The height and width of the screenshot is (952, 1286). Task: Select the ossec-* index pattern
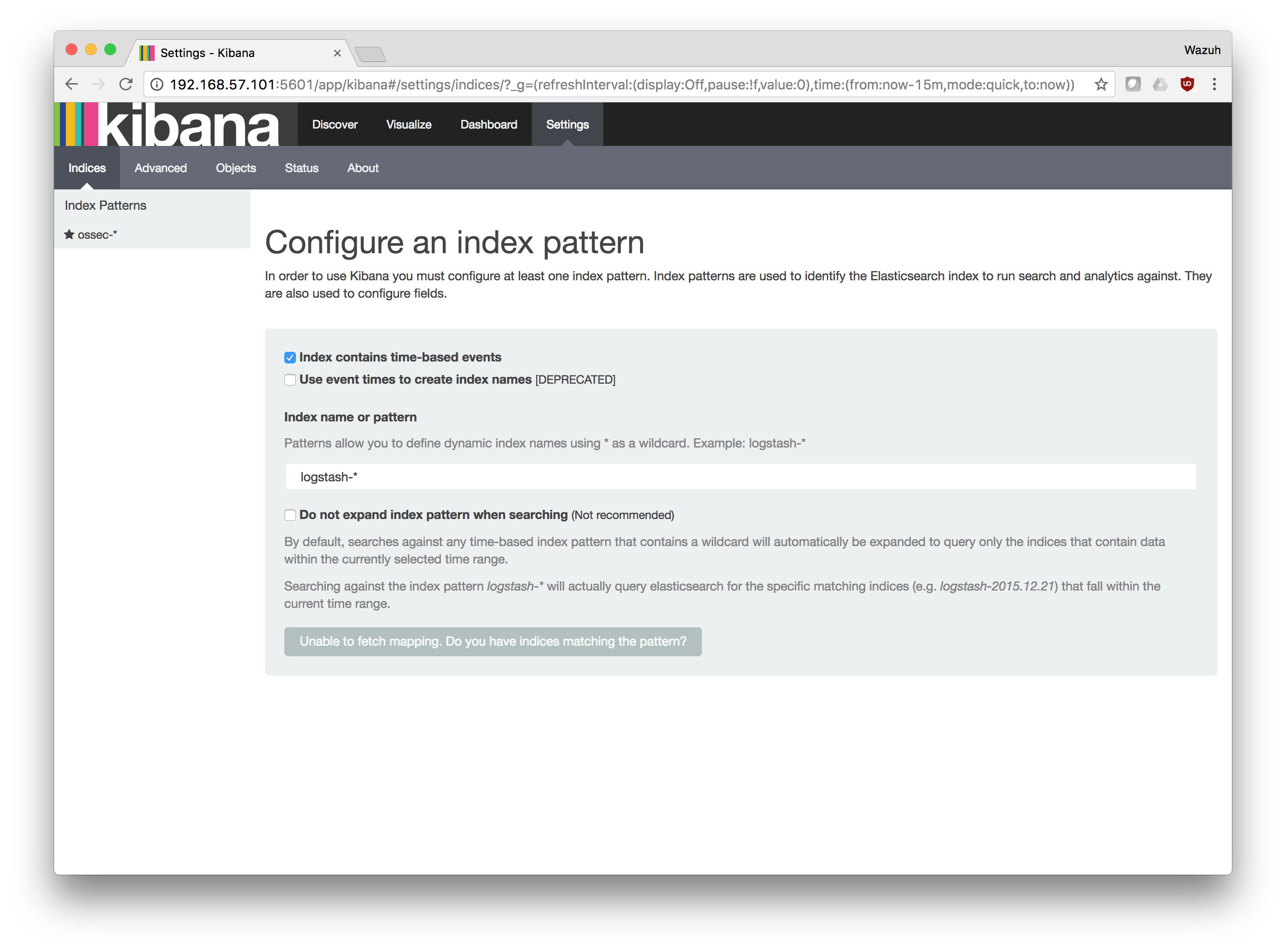pos(97,234)
